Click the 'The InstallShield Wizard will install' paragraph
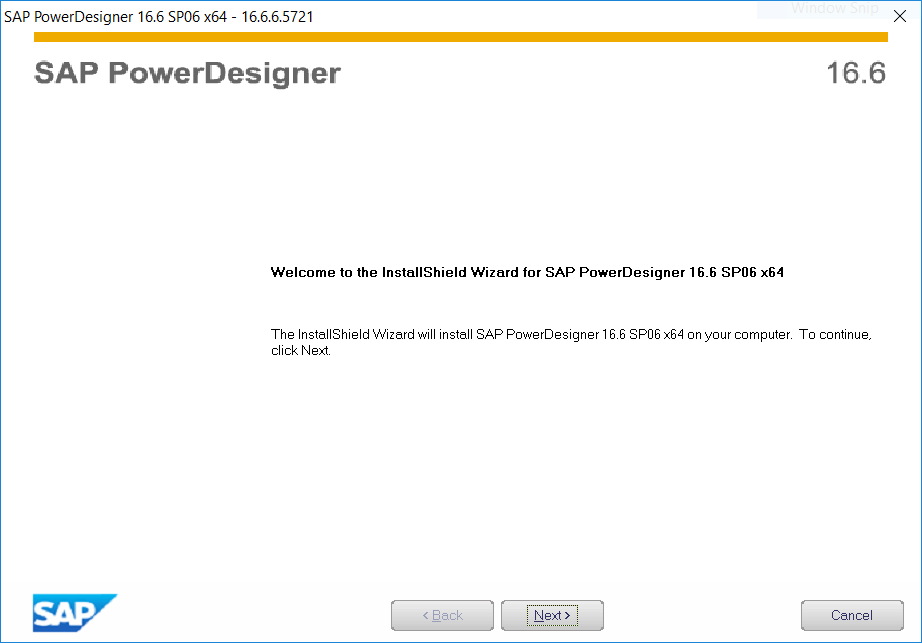The width and height of the screenshot is (922, 643). (x=571, y=342)
